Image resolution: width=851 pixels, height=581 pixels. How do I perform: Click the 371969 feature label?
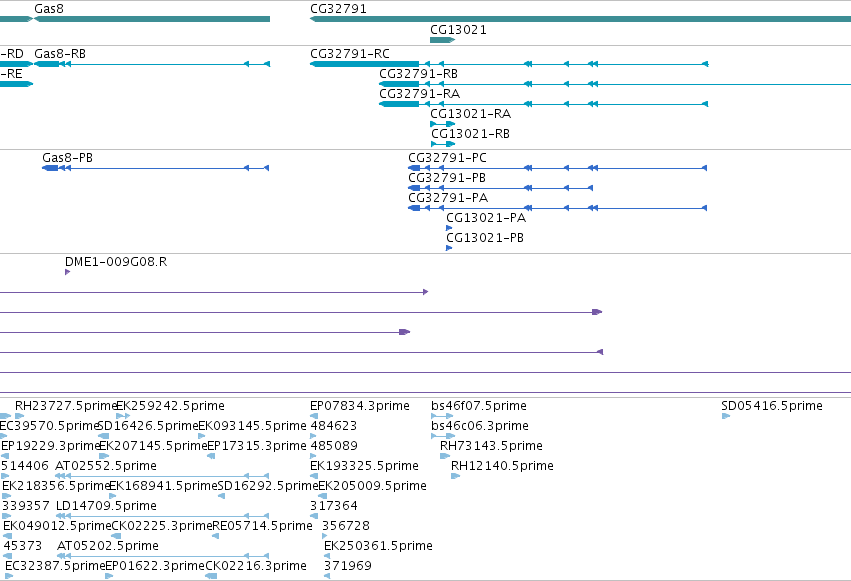click(x=348, y=566)
